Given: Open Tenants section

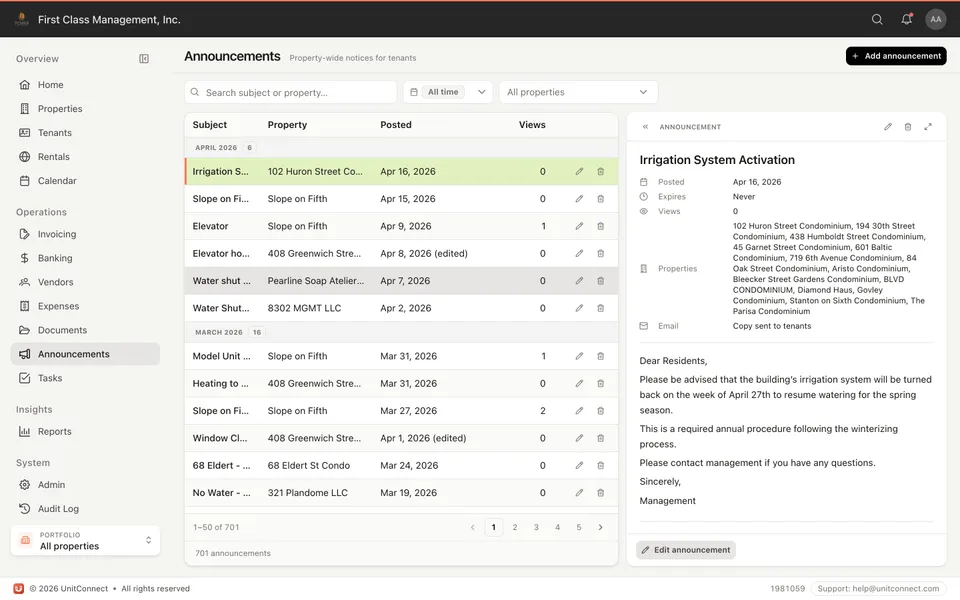Looking at the screenshot, I should coord(85,133).
